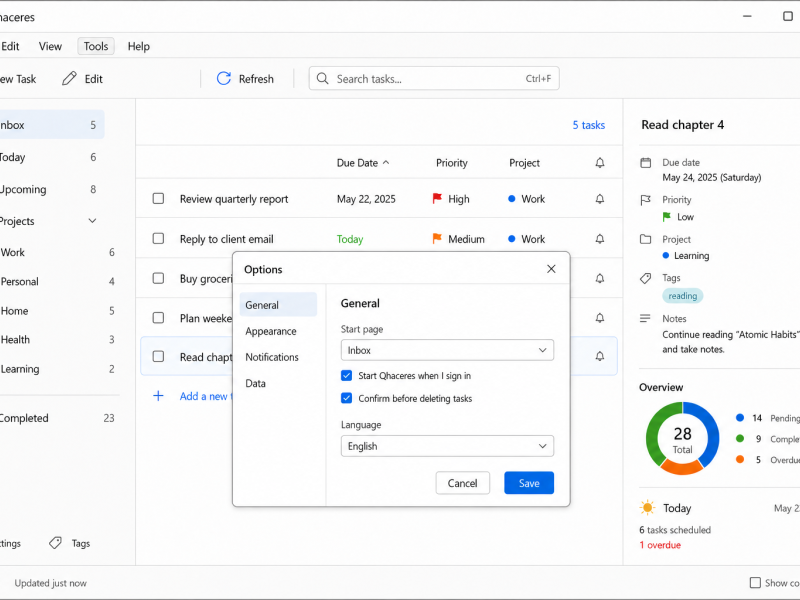Open the Start page Inbox dropdown
This screenshot has width=800, height=600.
[447, 350]
